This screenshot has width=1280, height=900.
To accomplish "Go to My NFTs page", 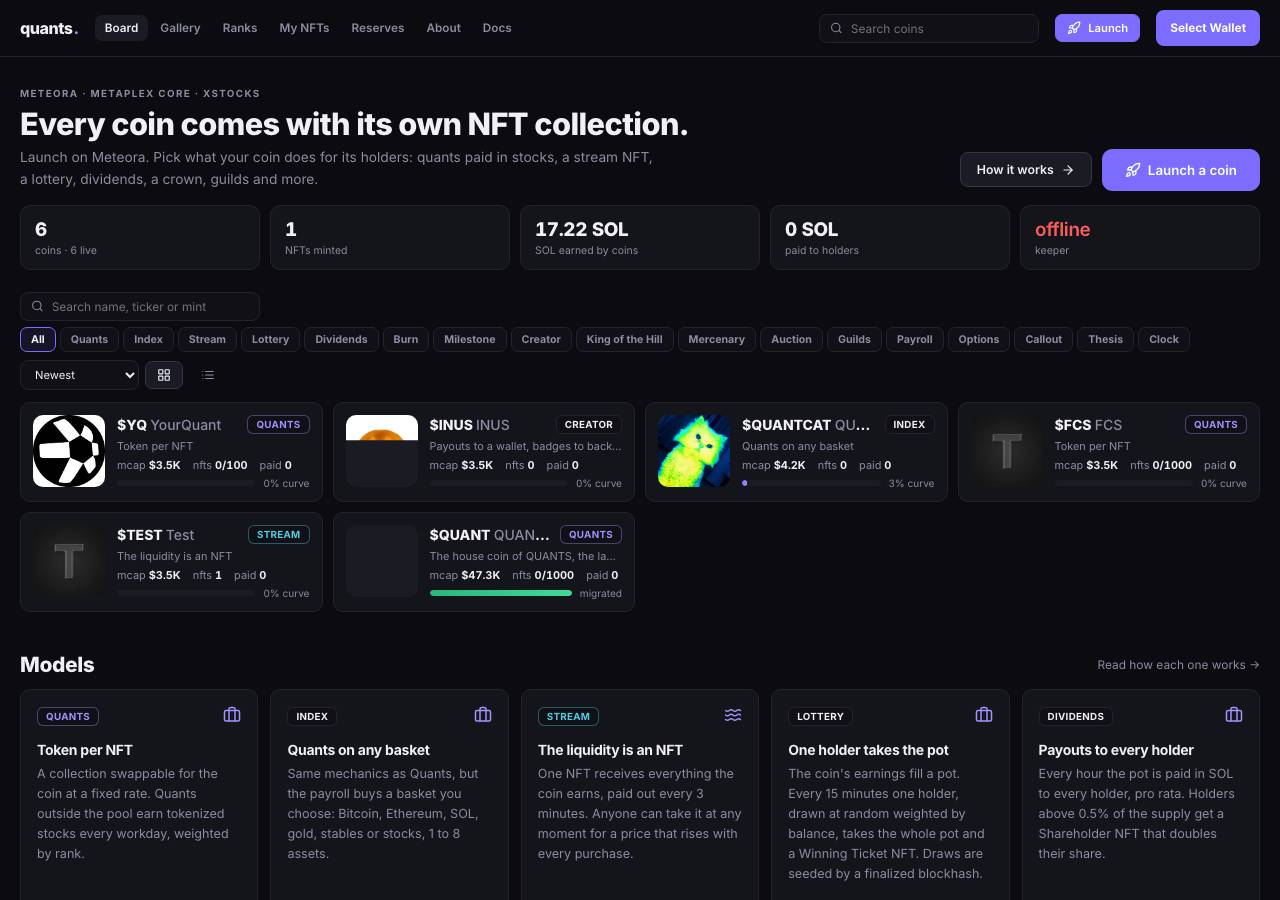I will pos(304,28).
